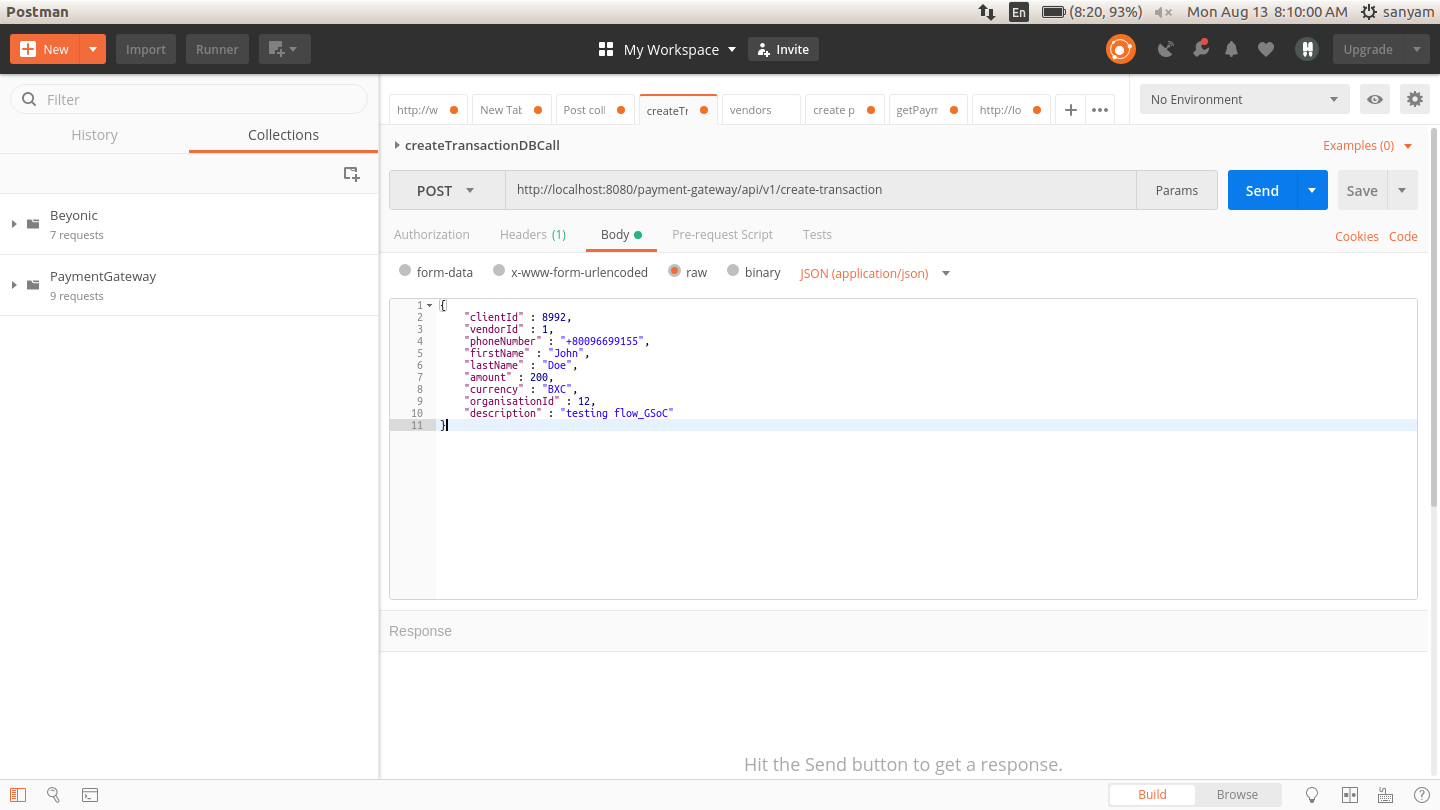Switch to the getPaym request tab

click(928, 110)
